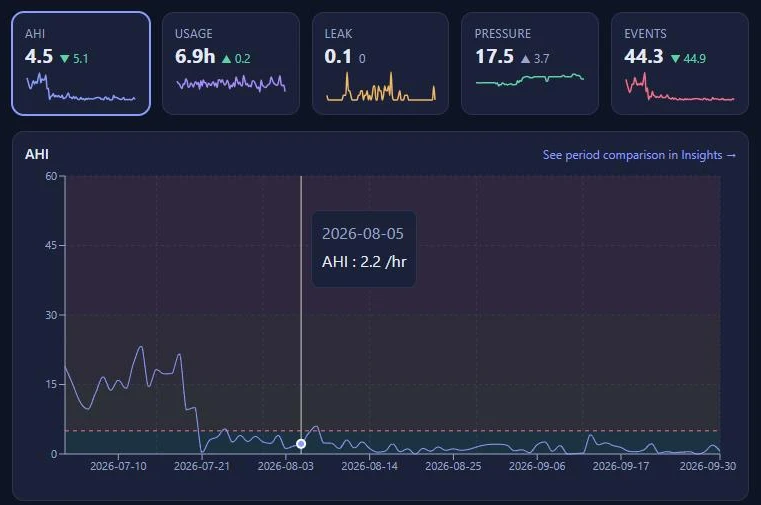Click the tooltip text 'AHI : 2.2 /hr'
Screen dimensions: 761x505
pyautogui.click(x=364, y=262)
